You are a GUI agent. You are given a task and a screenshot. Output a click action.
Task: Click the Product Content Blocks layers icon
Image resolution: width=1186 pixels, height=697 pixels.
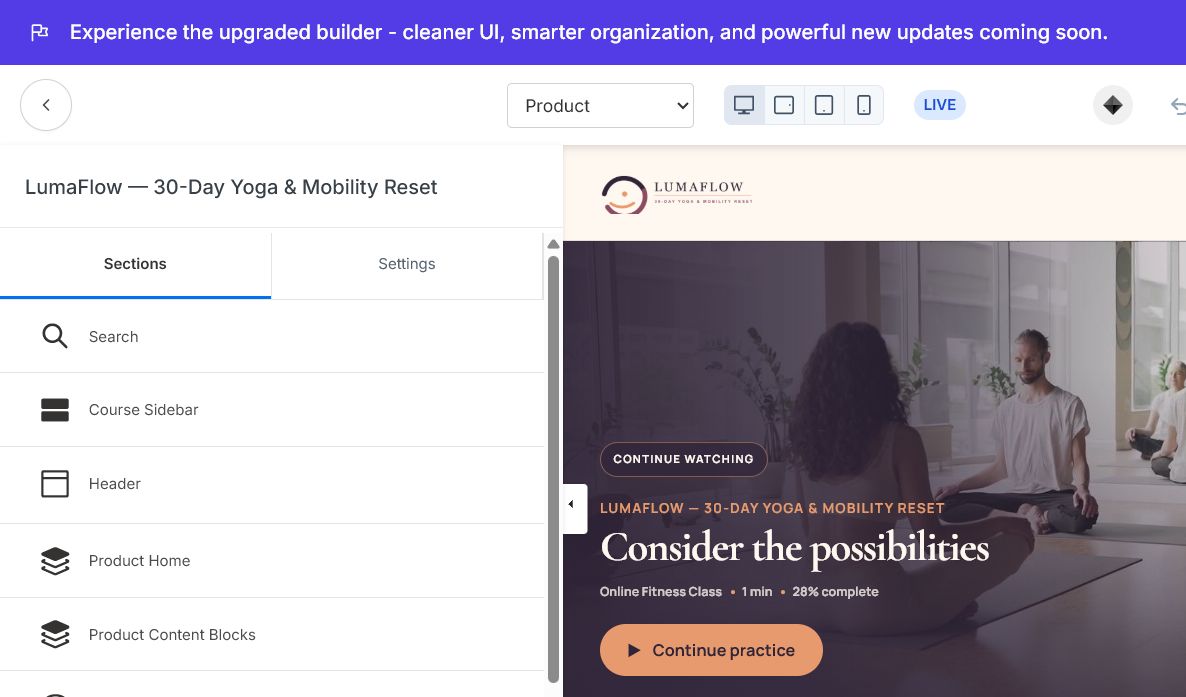point(54,634)
